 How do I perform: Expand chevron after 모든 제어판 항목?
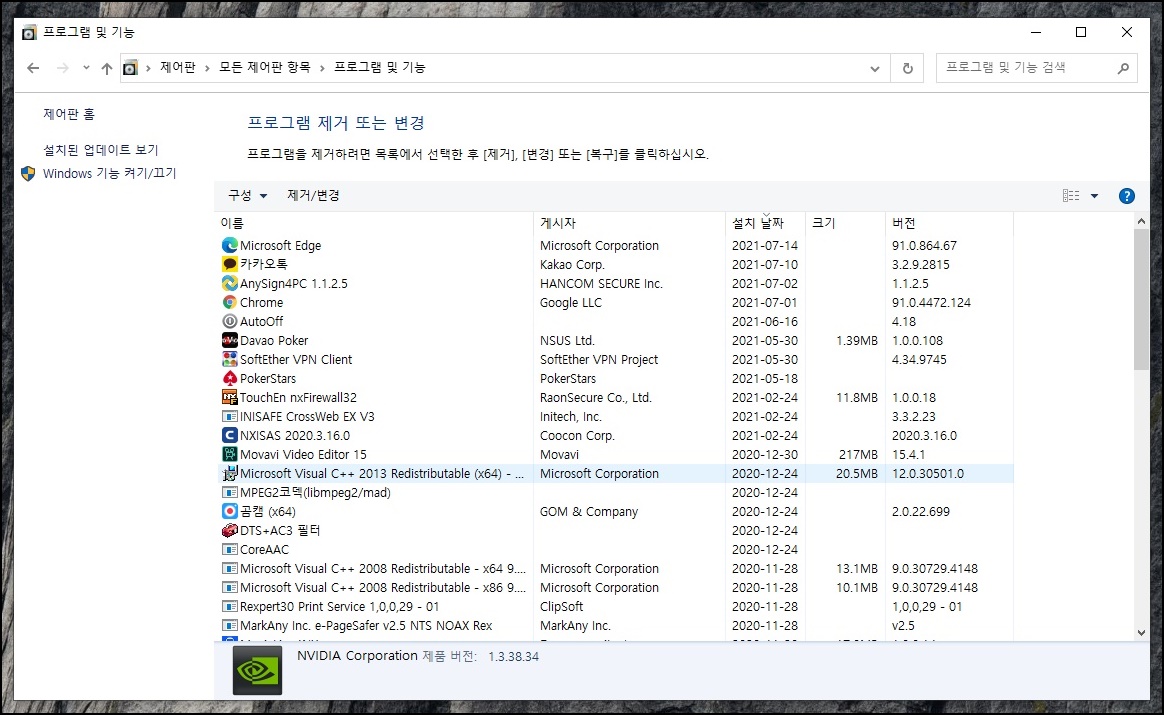[x=322, y=68]
